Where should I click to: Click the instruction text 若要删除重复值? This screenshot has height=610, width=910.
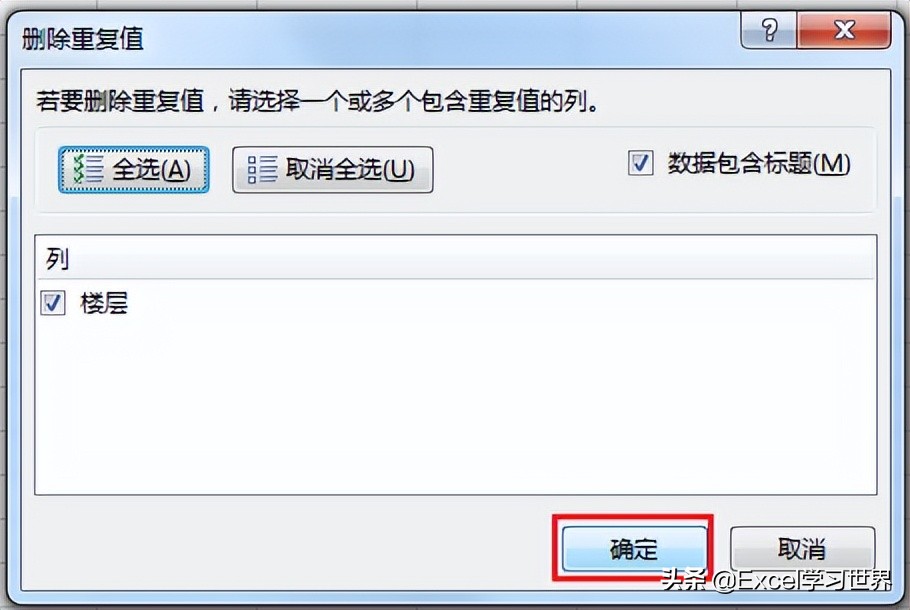click(120, 102)
